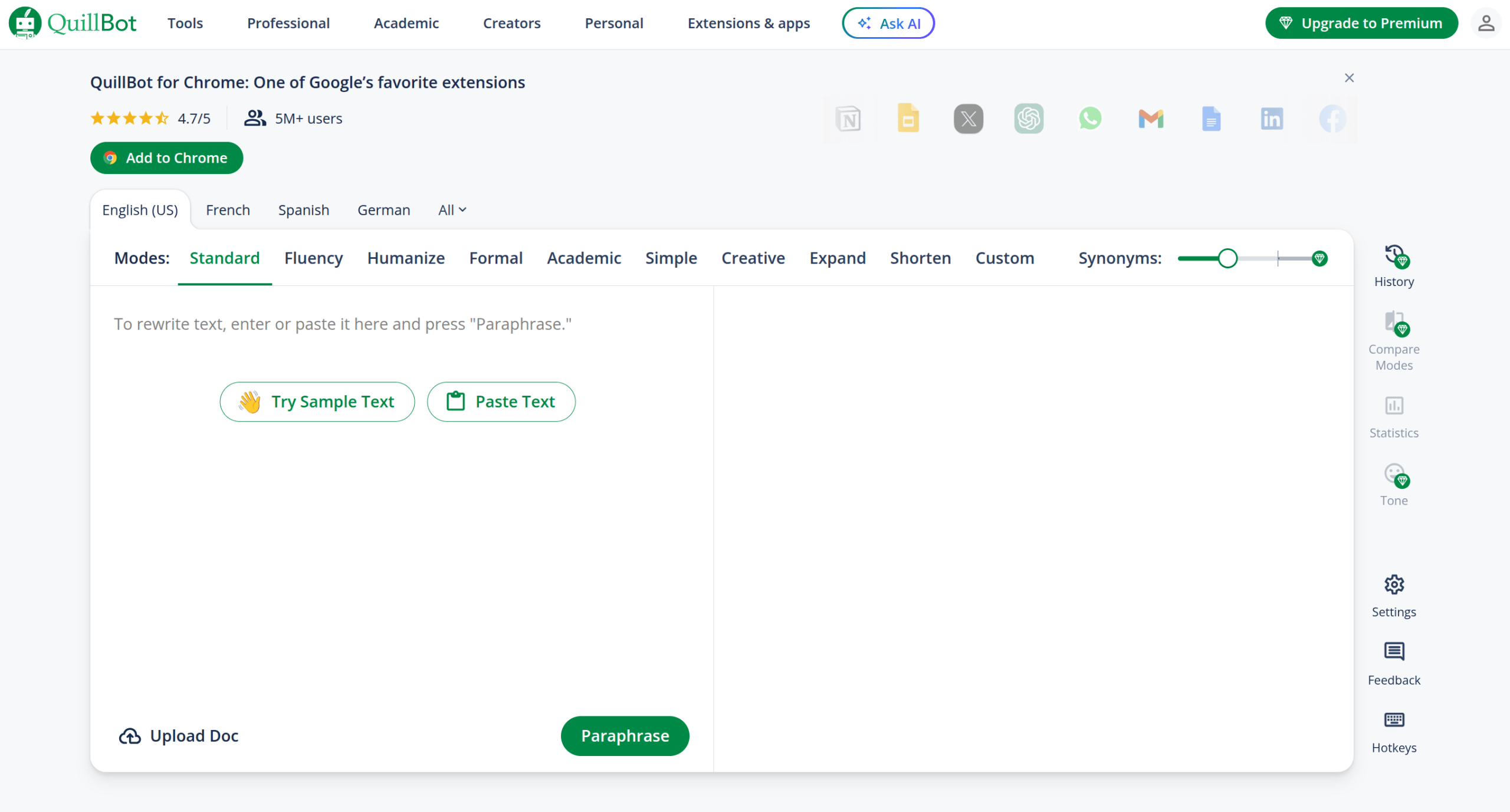Click the Try Sample Text button
1510x812 pixels.
point(317,402)
